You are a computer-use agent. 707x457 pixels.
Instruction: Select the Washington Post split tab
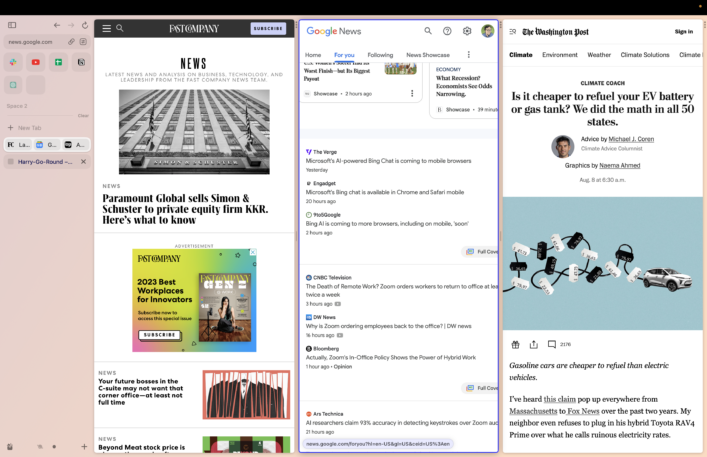pyautogui.click(x=75, y=145)
